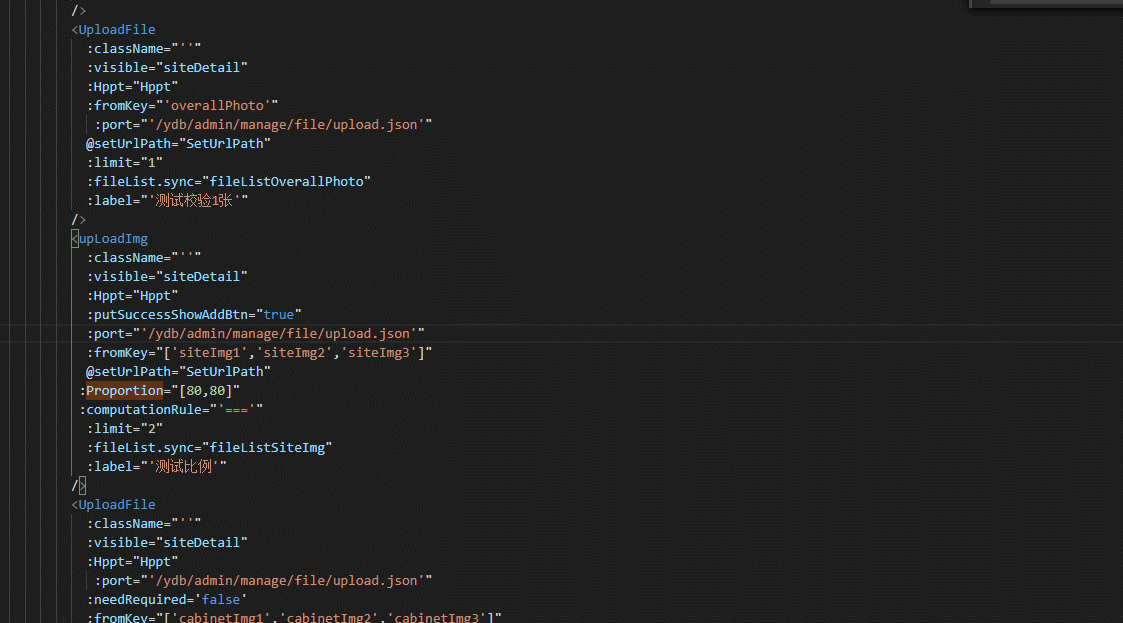Click @setUrlPath line above Proportion
The height and width of the screenshot is (623, 1123).
click(178, 372)
